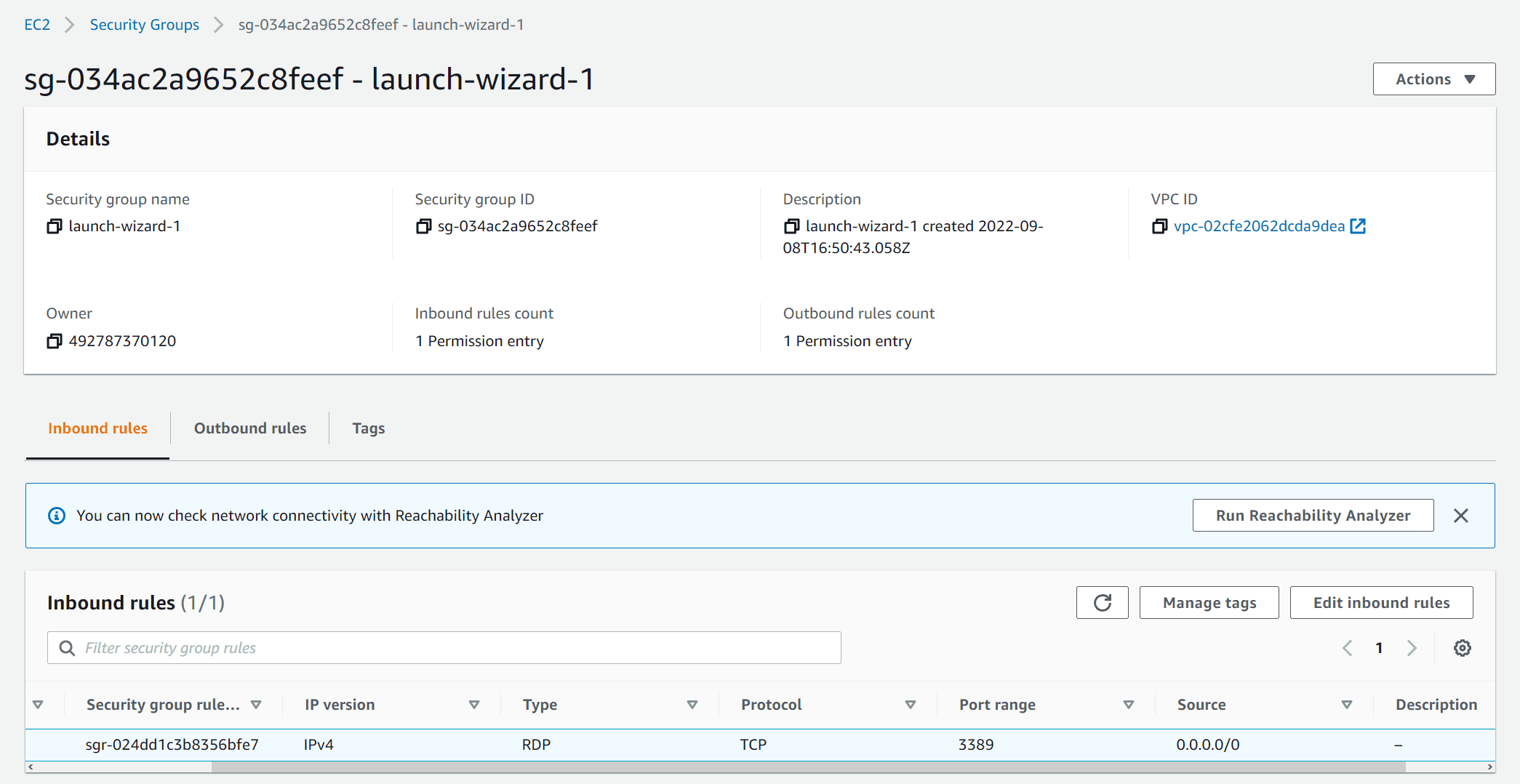Switch to the Outbound rules tab

pos(250,428)
